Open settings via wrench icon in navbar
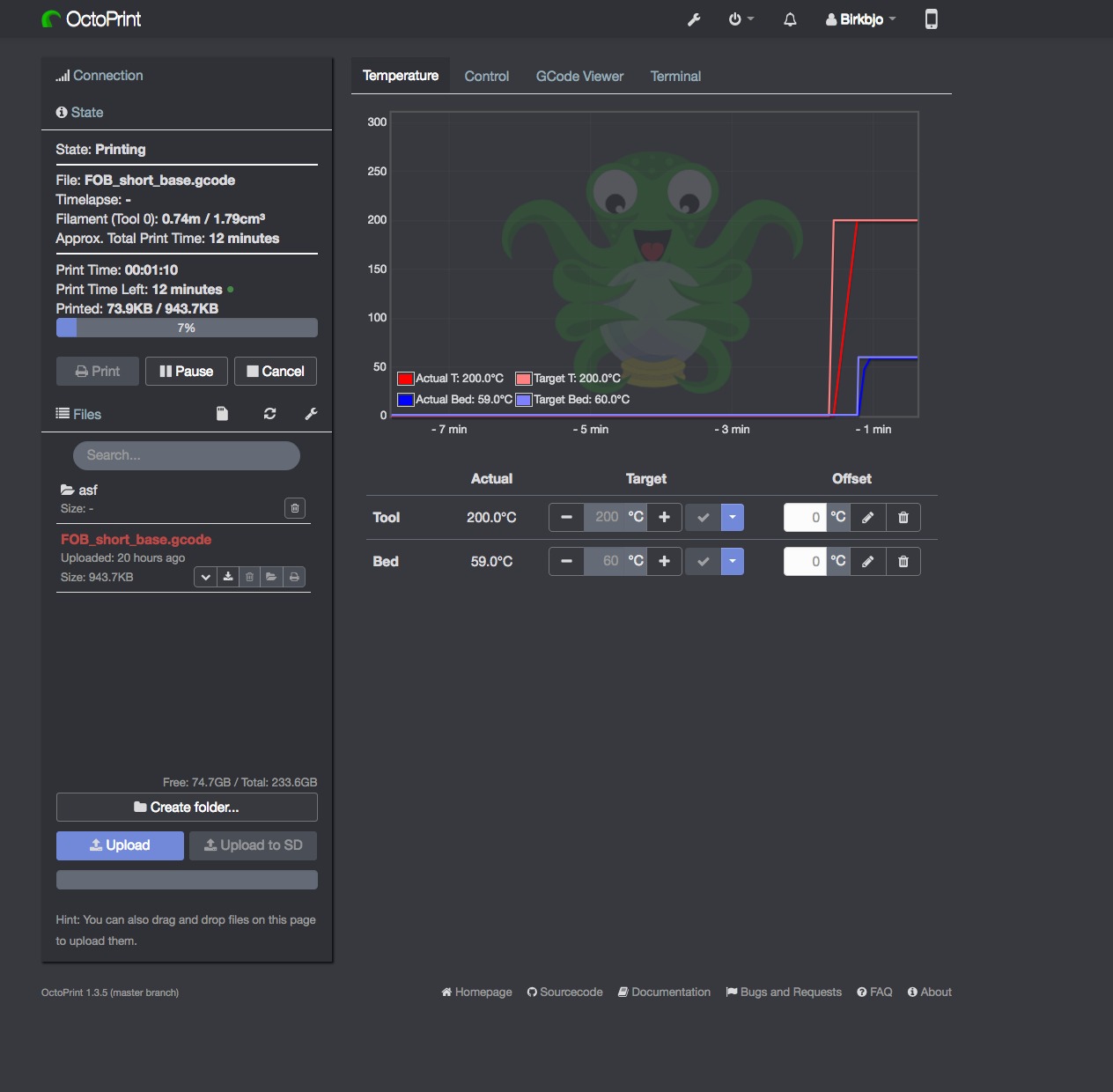Image resolution: width=1113 pixels, height=1092 pixels. tap(694, 19)
